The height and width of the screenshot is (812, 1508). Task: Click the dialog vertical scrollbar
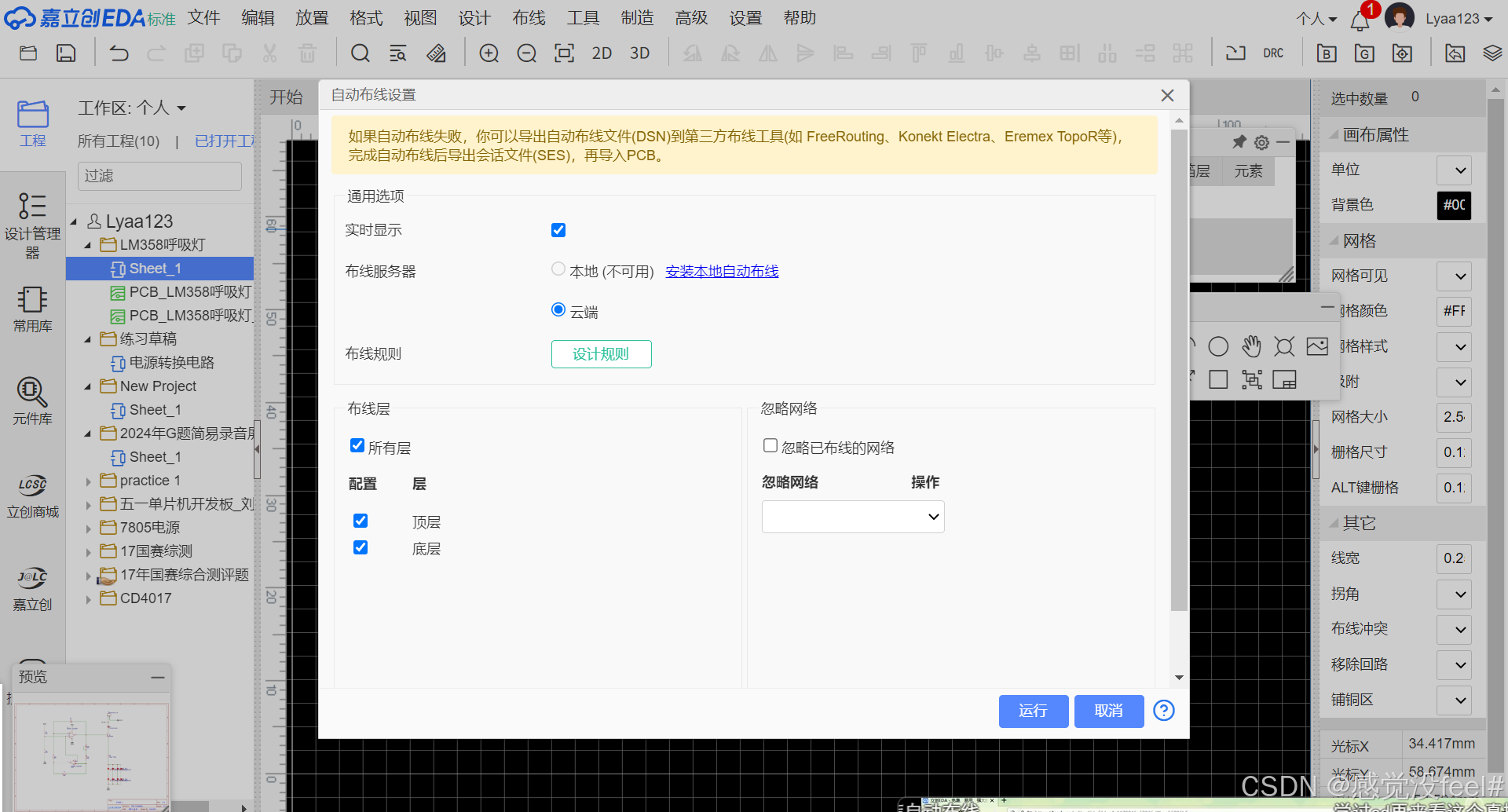1179,369
